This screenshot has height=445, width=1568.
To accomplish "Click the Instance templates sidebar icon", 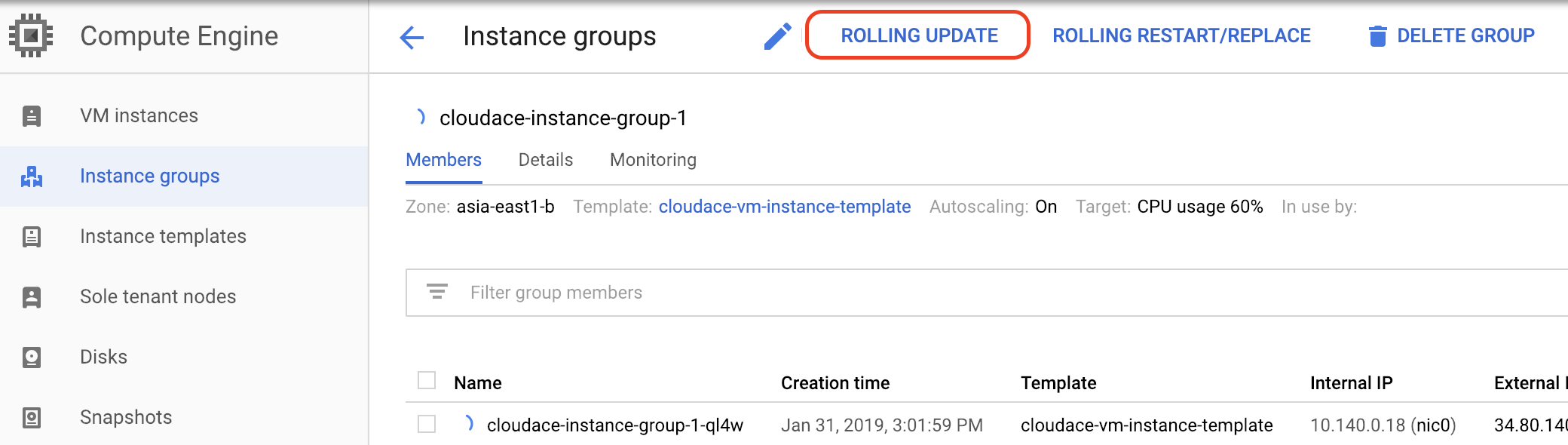I will coord(32,237).
